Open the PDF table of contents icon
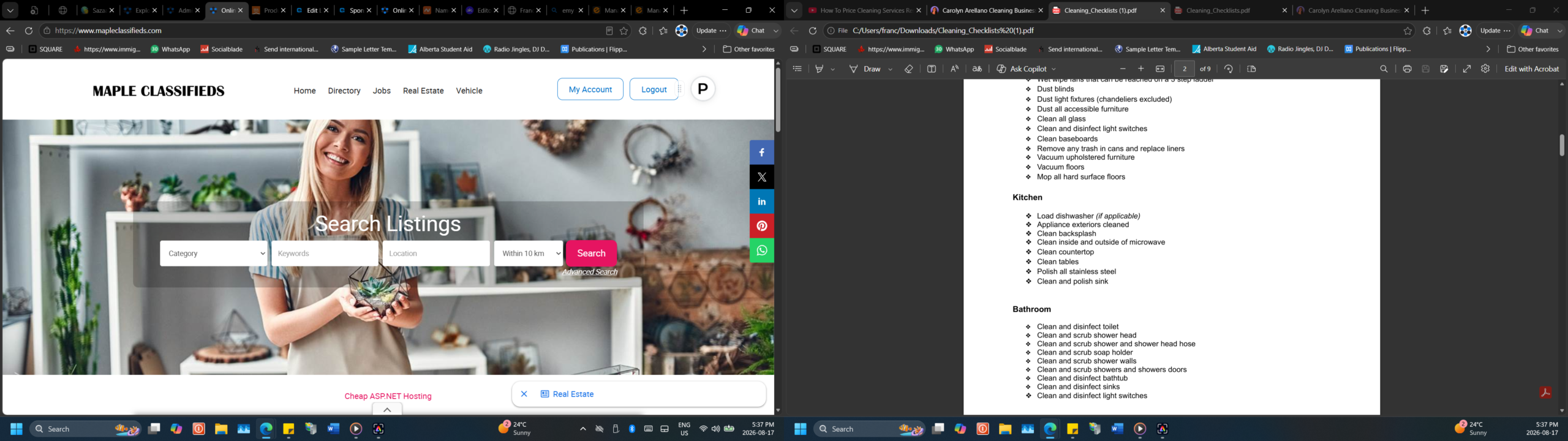Image resolution: width=1568 pixels, height=441 pixels. [797, 69]
